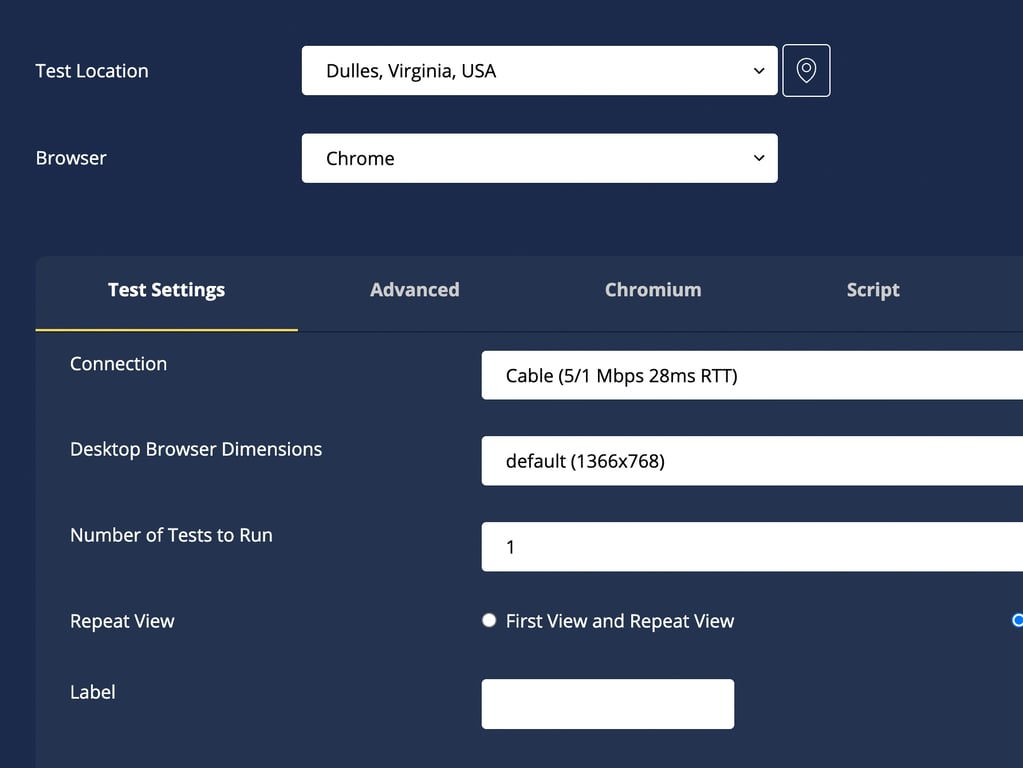Click the "Desktop Browser Dimensions" label text

click(x=196, y=449)
